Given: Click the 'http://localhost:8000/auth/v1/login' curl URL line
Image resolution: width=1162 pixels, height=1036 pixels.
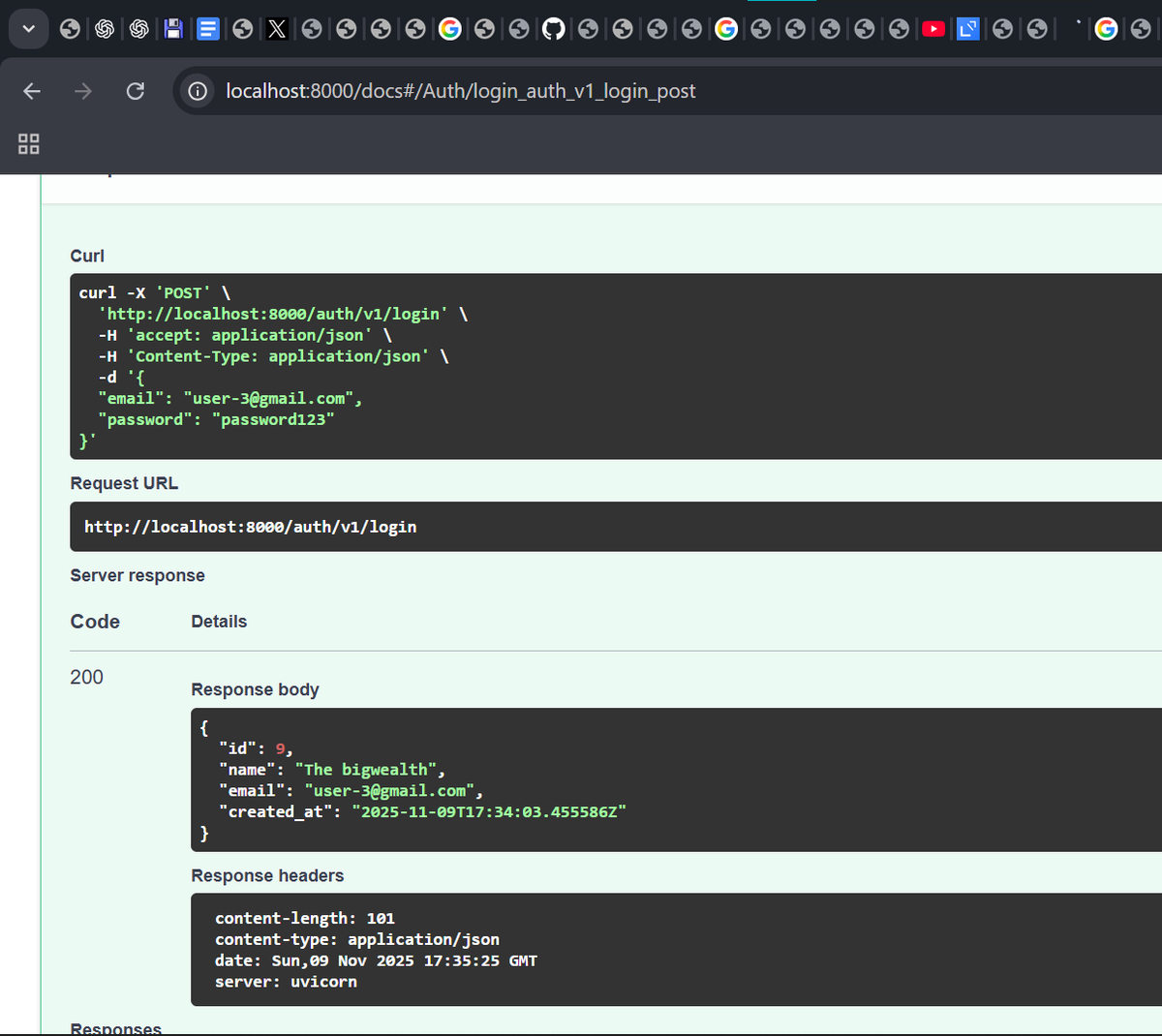Looking at the screenshot, I should pyautogui.click(x=283, y=314).
